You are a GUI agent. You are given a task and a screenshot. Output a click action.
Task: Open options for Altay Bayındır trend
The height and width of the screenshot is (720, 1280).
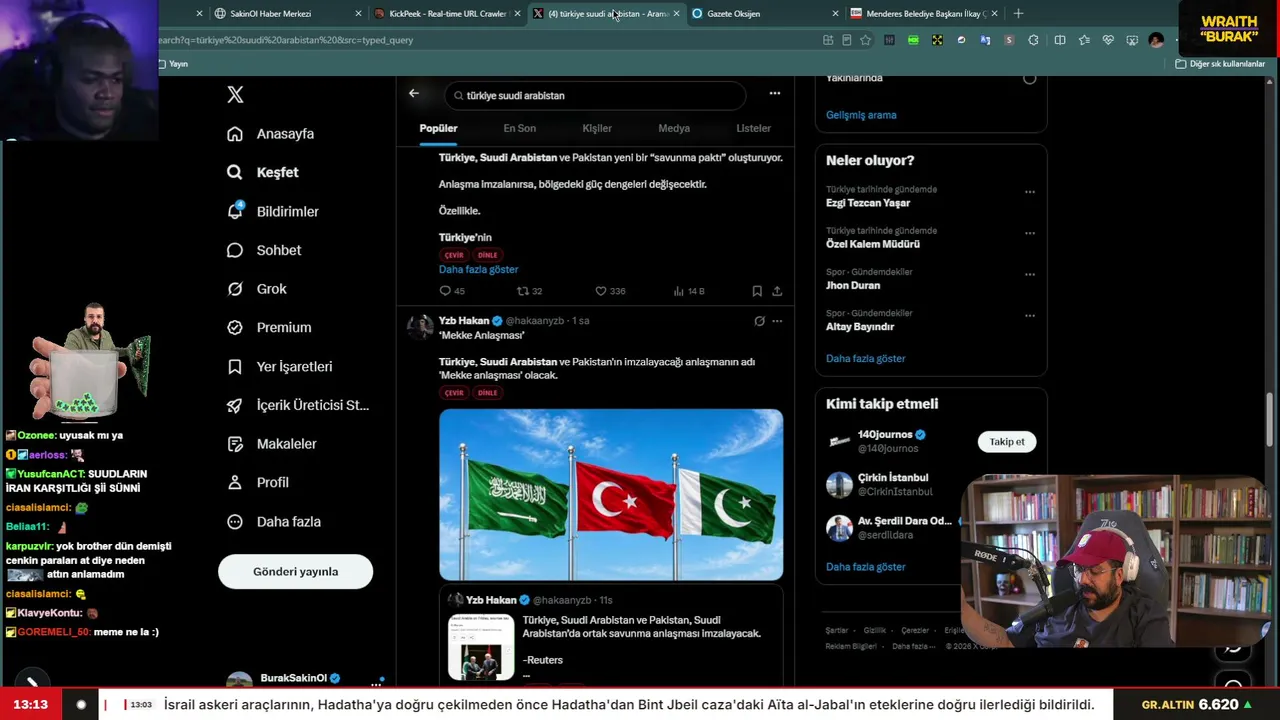pyautogui.click(x=1029, y=316)
